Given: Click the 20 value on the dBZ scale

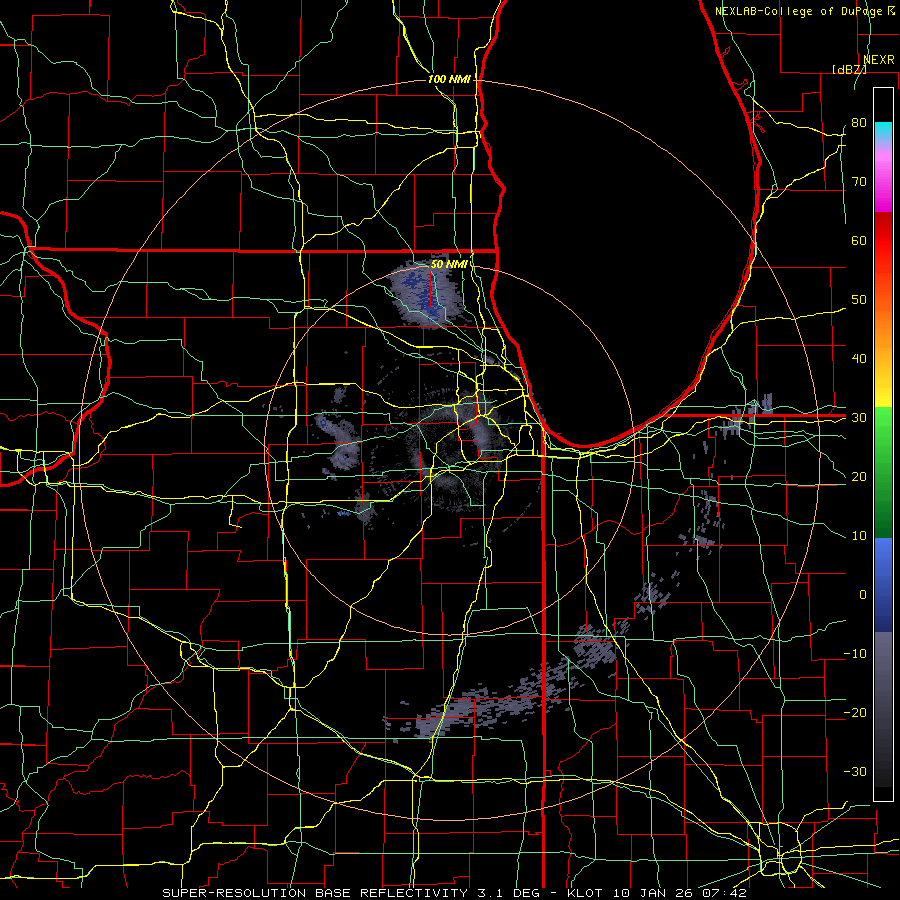Looking at the screenshot, I should tap(859, 477).
